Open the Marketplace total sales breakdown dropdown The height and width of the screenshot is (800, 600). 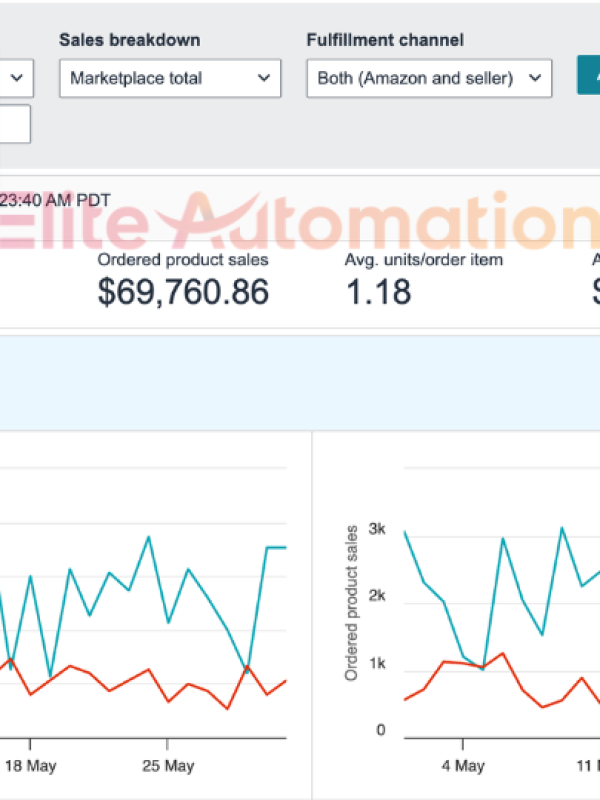(170, 78)
